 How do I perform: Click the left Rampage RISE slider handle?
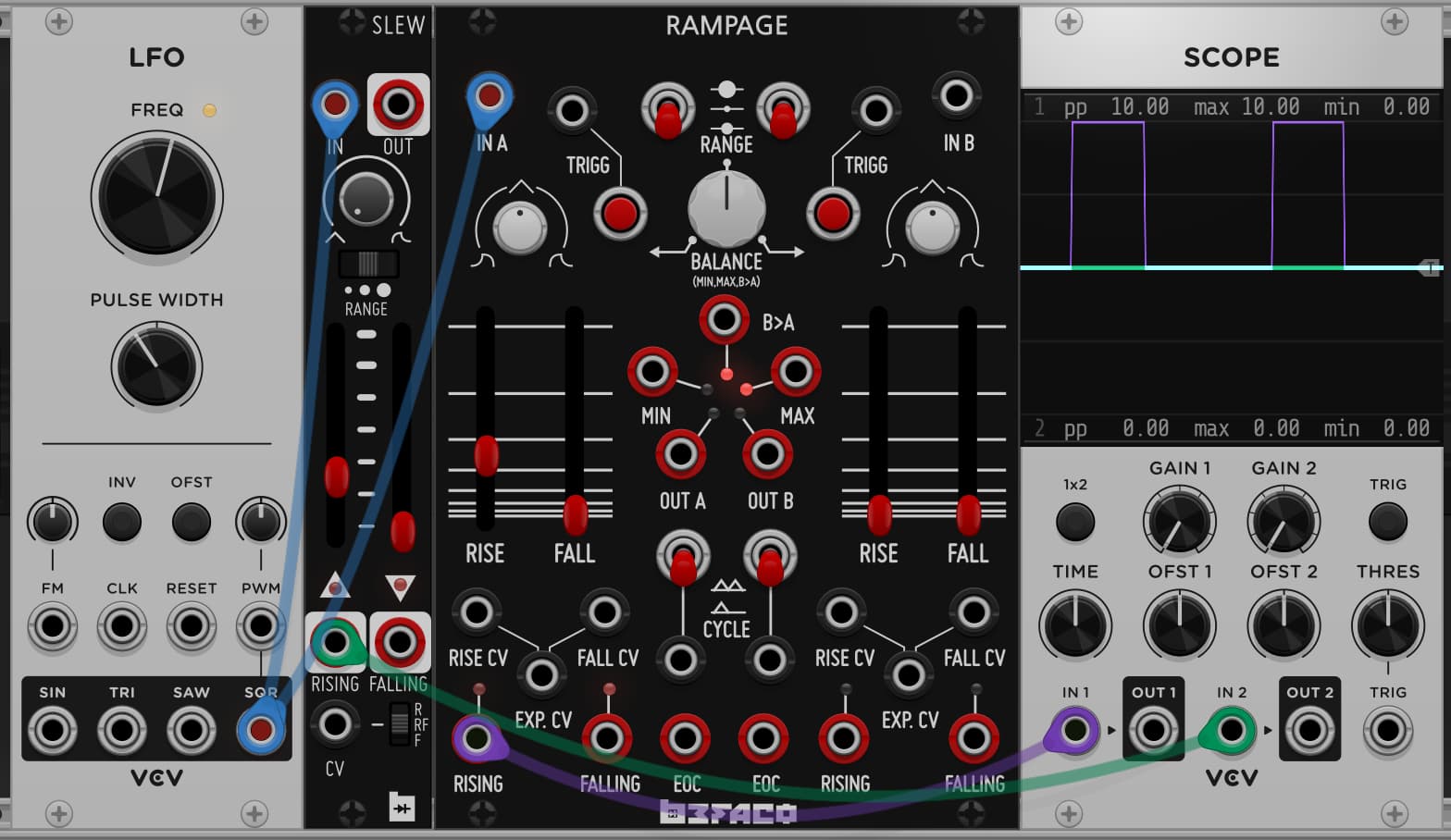click(486, 455)
